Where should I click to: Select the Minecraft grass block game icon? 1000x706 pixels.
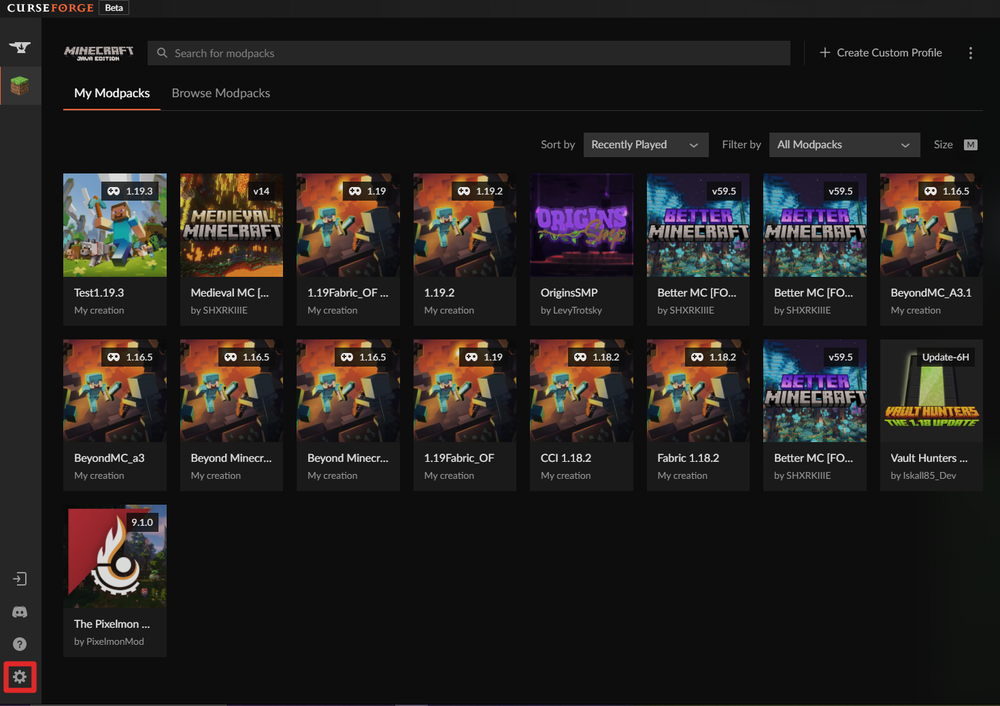[20, 87]
